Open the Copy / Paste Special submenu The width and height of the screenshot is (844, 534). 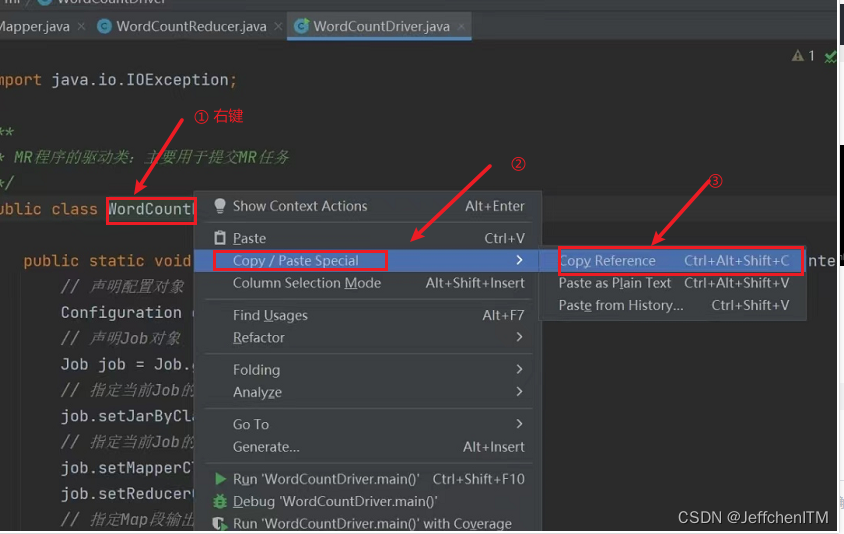368,261
